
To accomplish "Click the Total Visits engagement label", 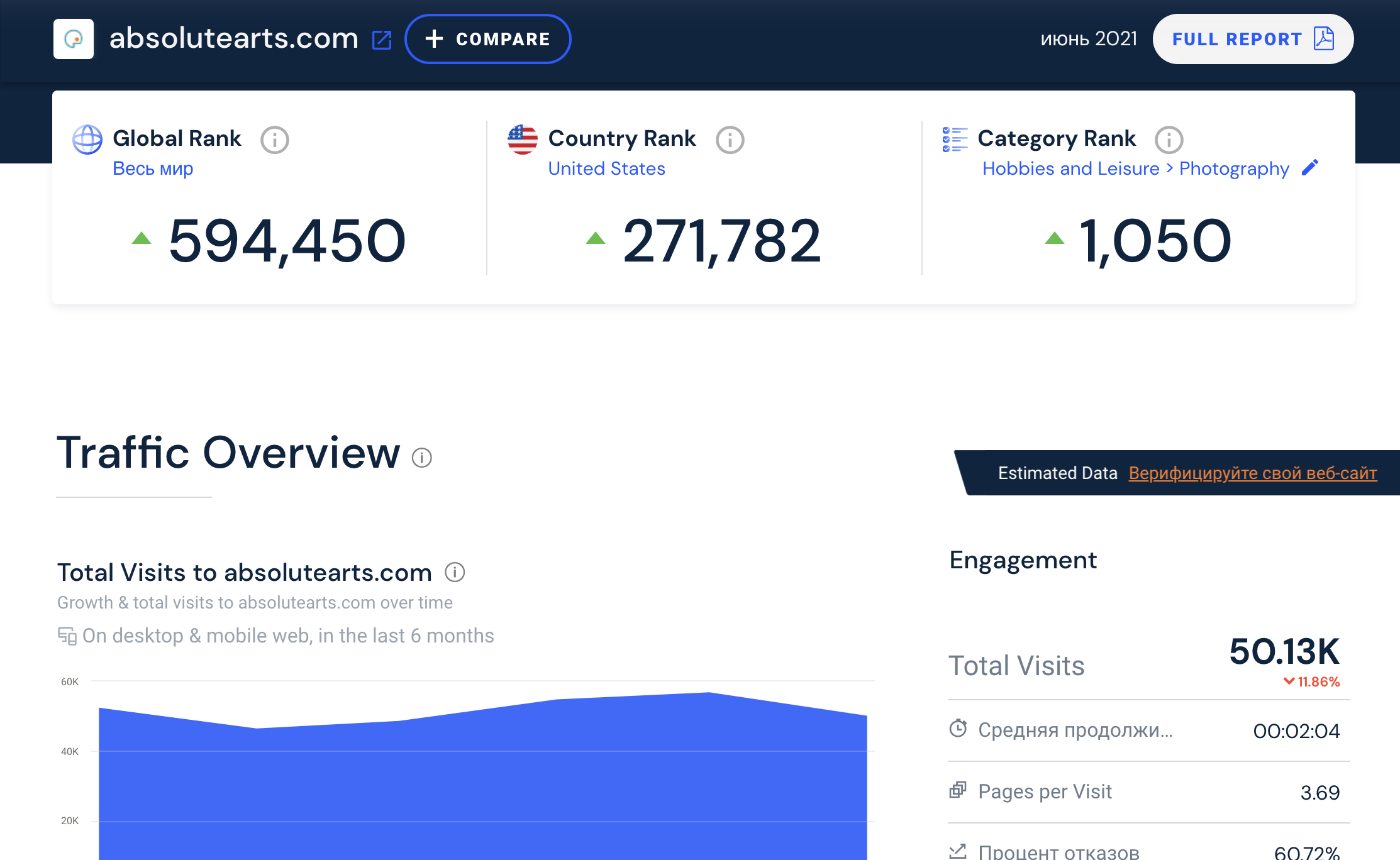I will [x=1016, y=666].
